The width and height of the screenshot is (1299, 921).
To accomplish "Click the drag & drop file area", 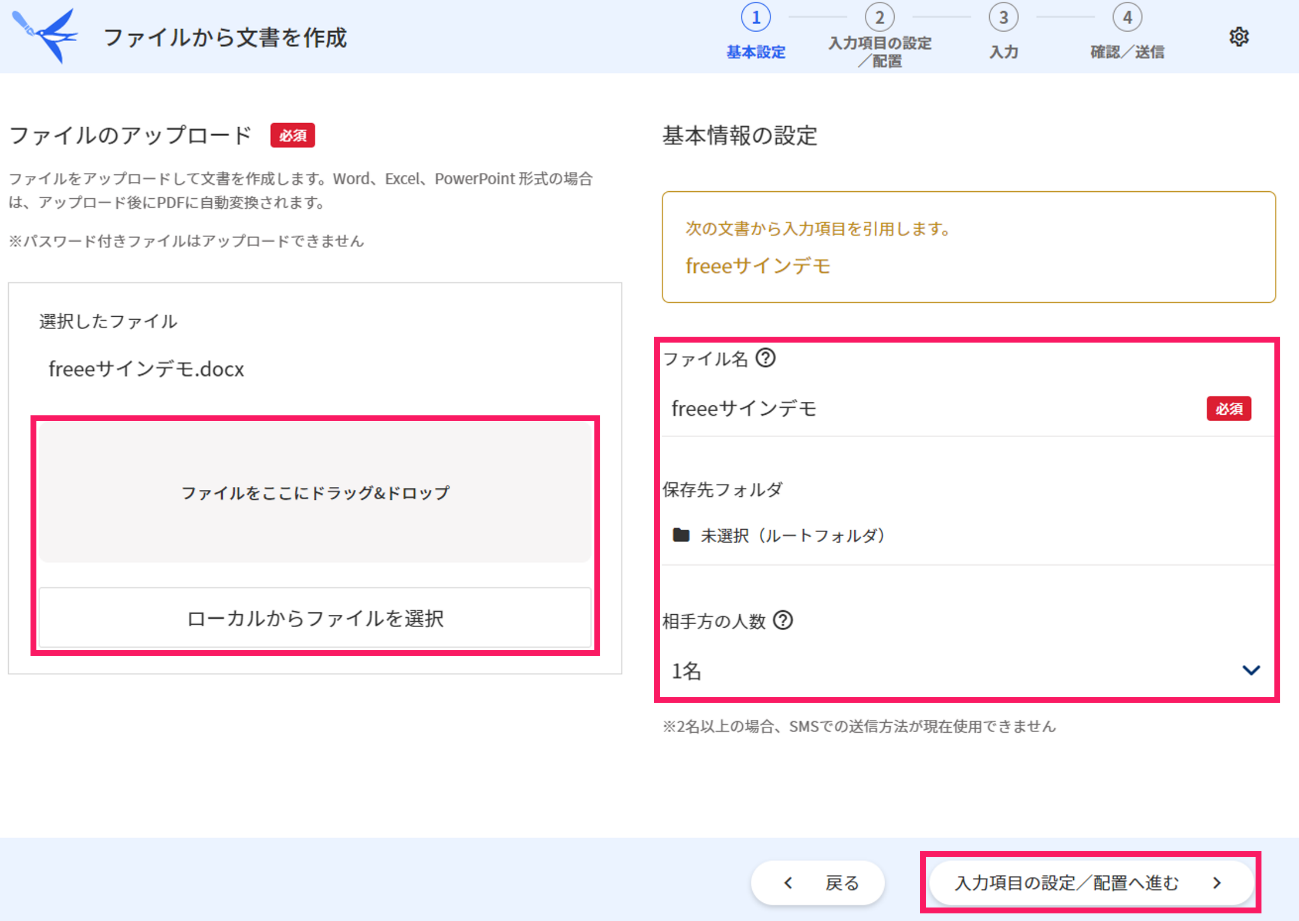I will [315, 493].
